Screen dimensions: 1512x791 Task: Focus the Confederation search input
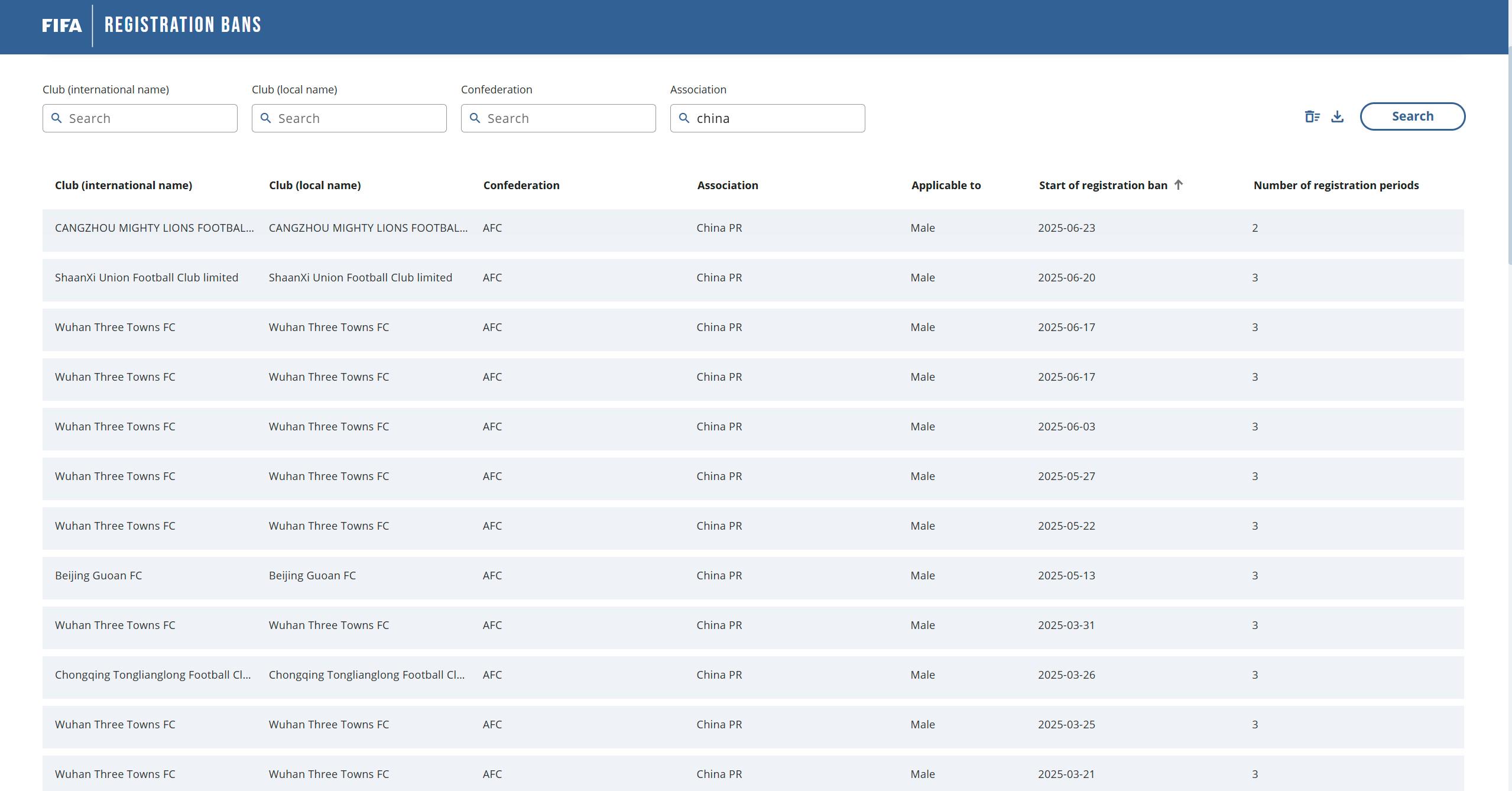click(x=566, y=118)
